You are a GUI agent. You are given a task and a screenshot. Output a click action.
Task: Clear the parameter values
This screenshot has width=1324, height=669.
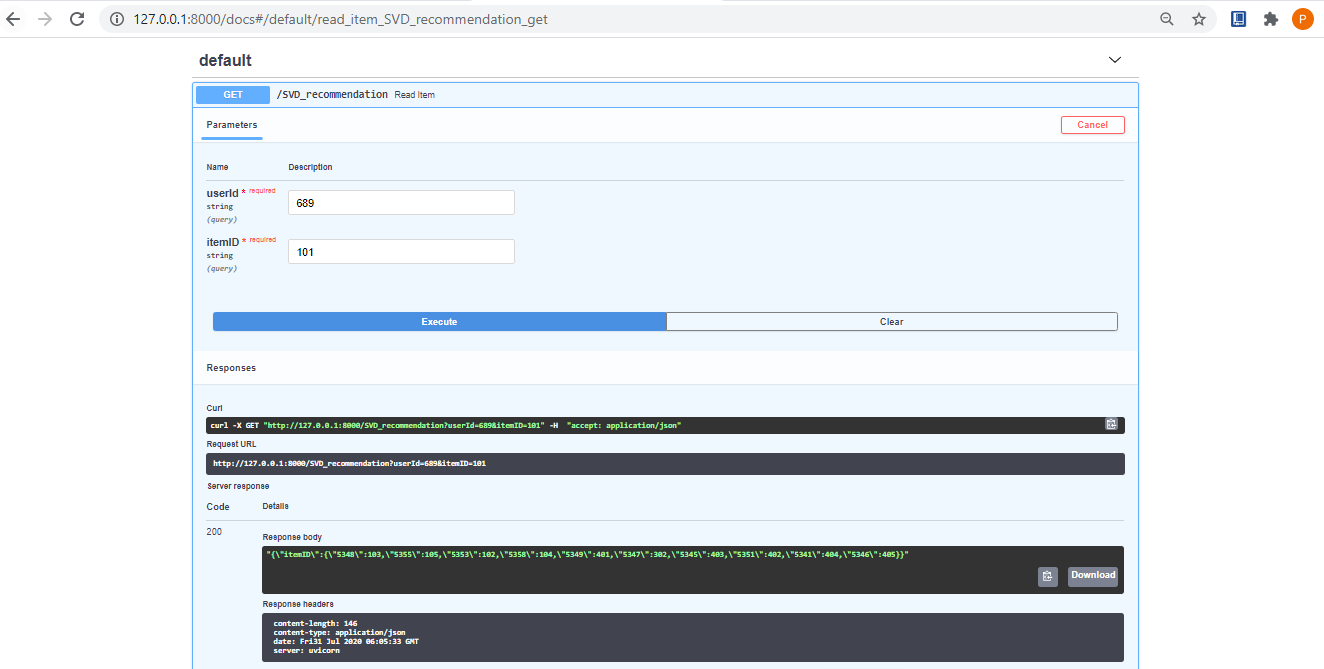pyautogui.click(x=891, y=321)
